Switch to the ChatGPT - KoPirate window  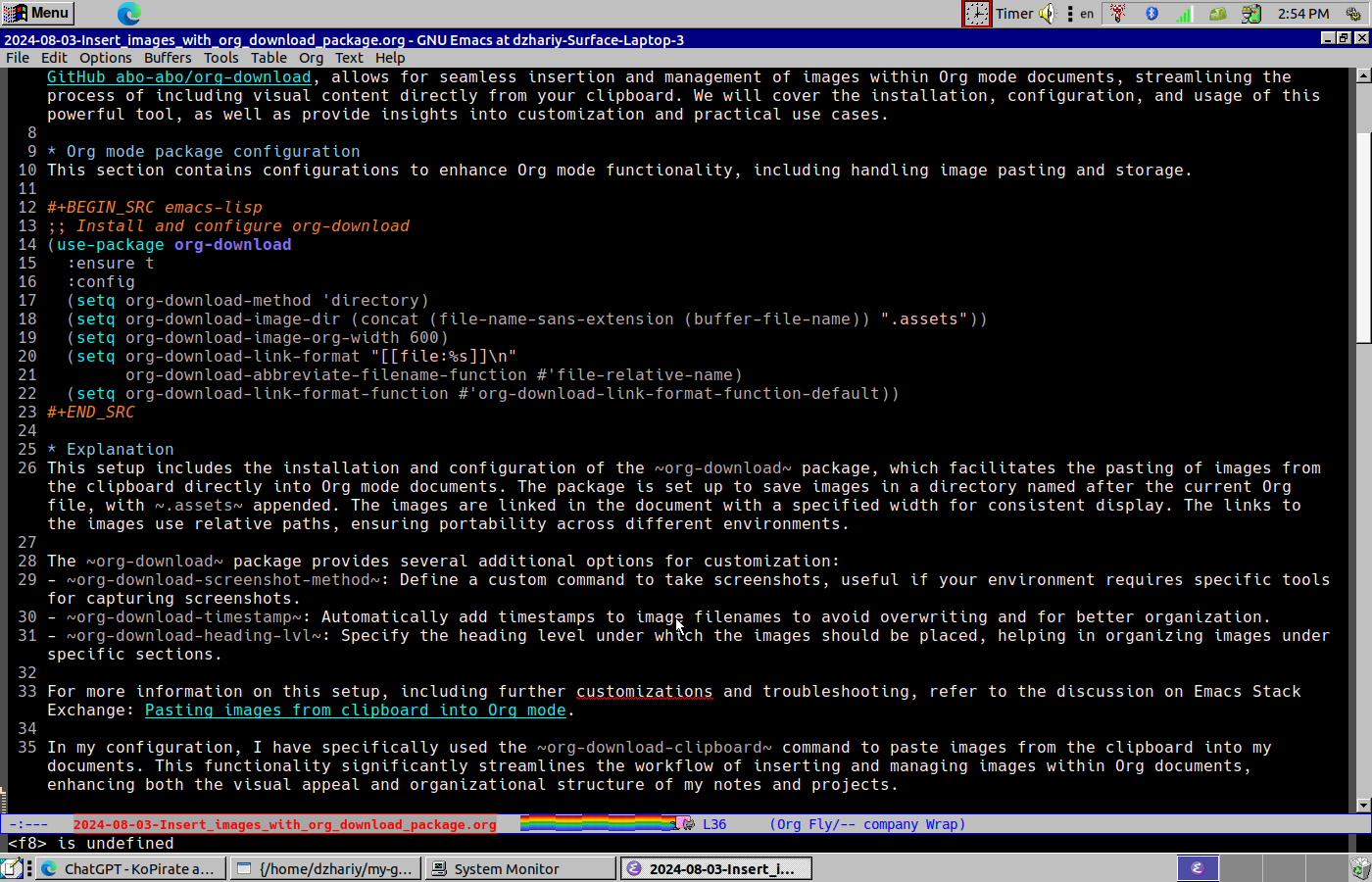click(x=129, y=868)
